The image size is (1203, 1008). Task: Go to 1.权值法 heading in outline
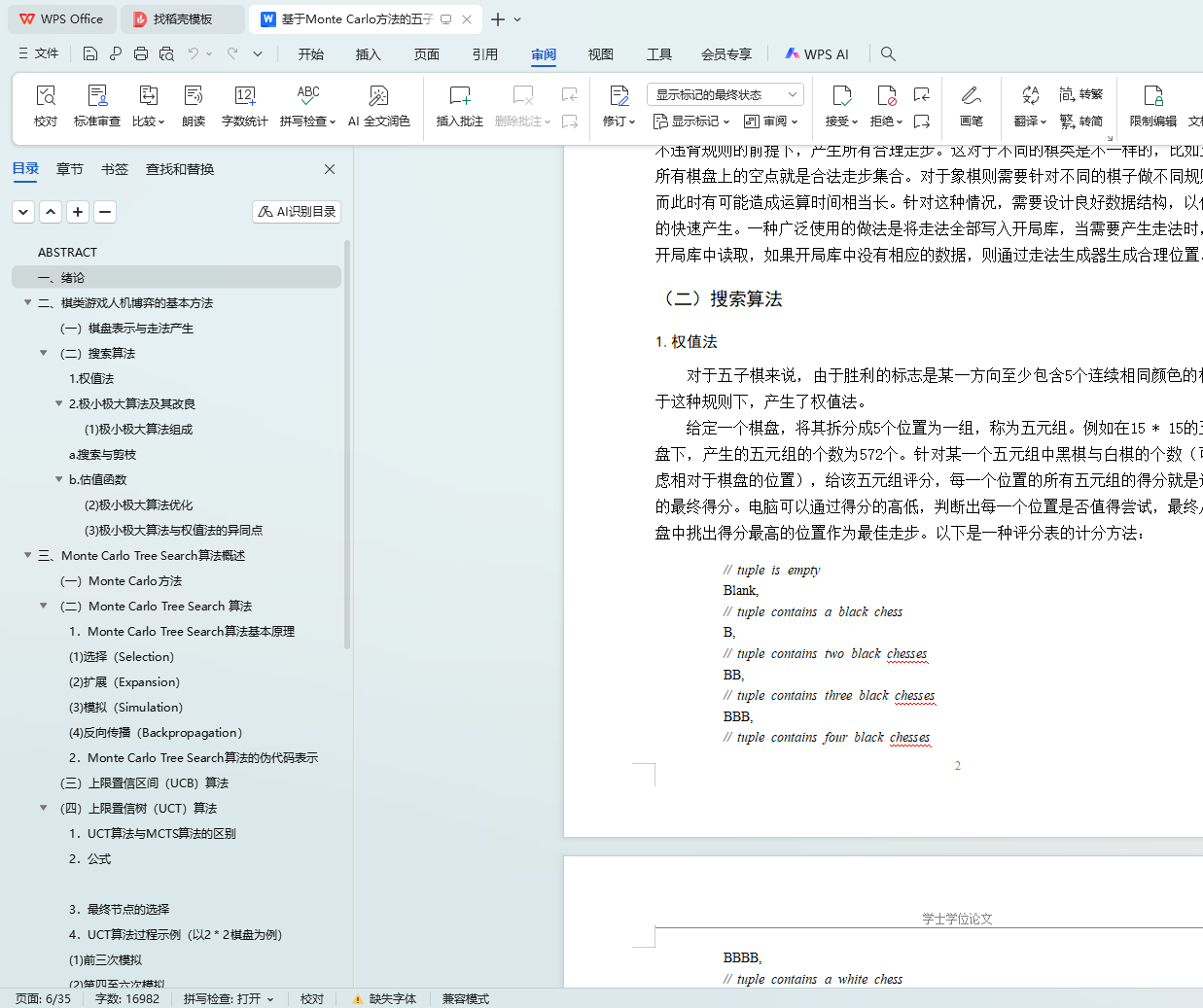(91, 378)
